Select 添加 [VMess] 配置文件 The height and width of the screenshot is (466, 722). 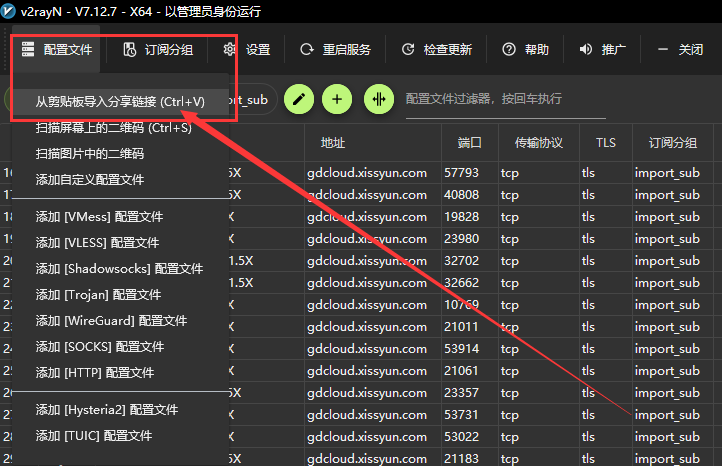coord(99,216)
